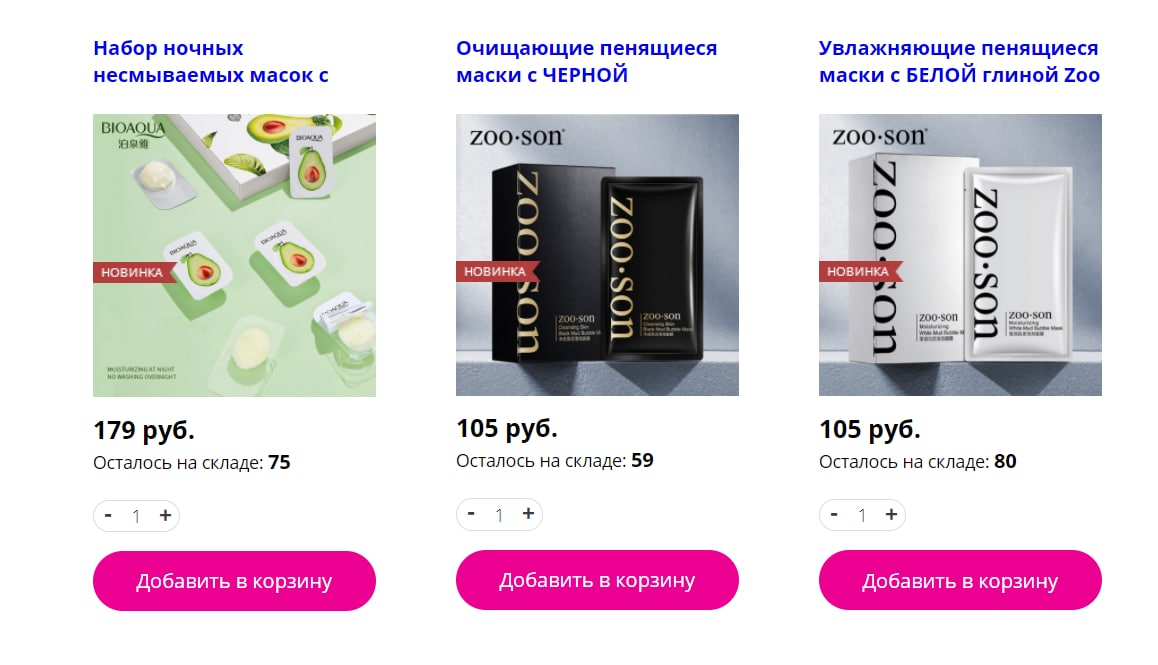Increase quantity for the avocado mask set
1158x665 pixels.
coord(165,516)
